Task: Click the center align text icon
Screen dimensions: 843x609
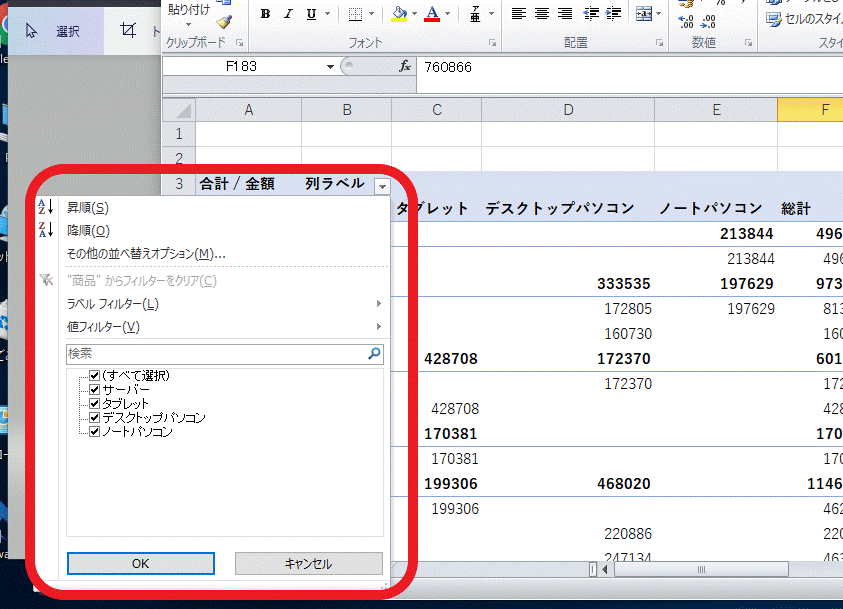Action: click(x=542, y=14)
